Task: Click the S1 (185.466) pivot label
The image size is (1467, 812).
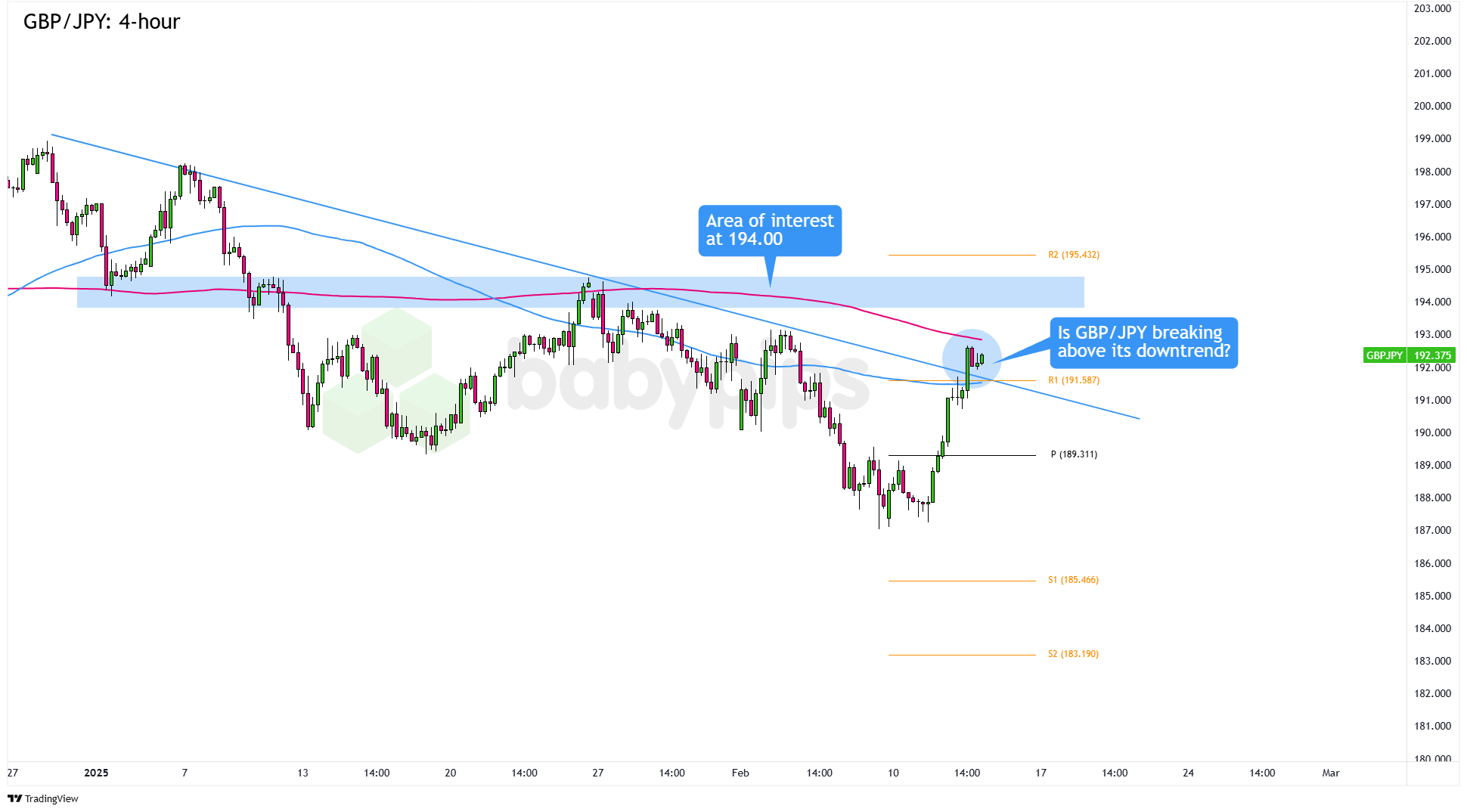Action: (x=1073, y=580)
